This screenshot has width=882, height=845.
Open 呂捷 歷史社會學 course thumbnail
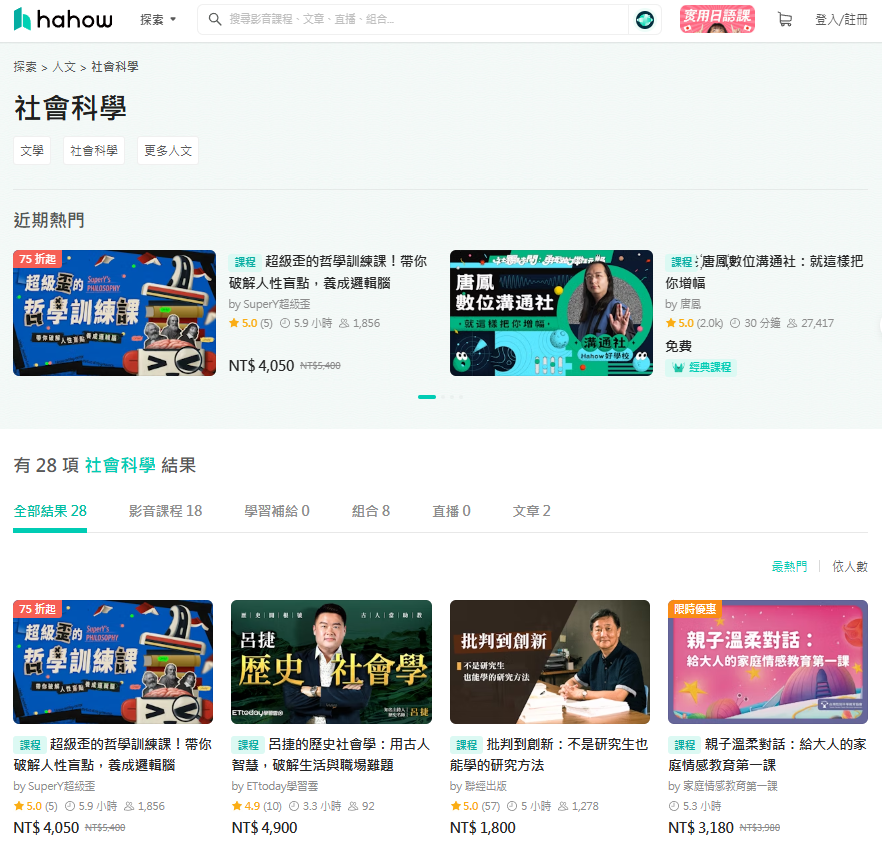pos(332,662)
